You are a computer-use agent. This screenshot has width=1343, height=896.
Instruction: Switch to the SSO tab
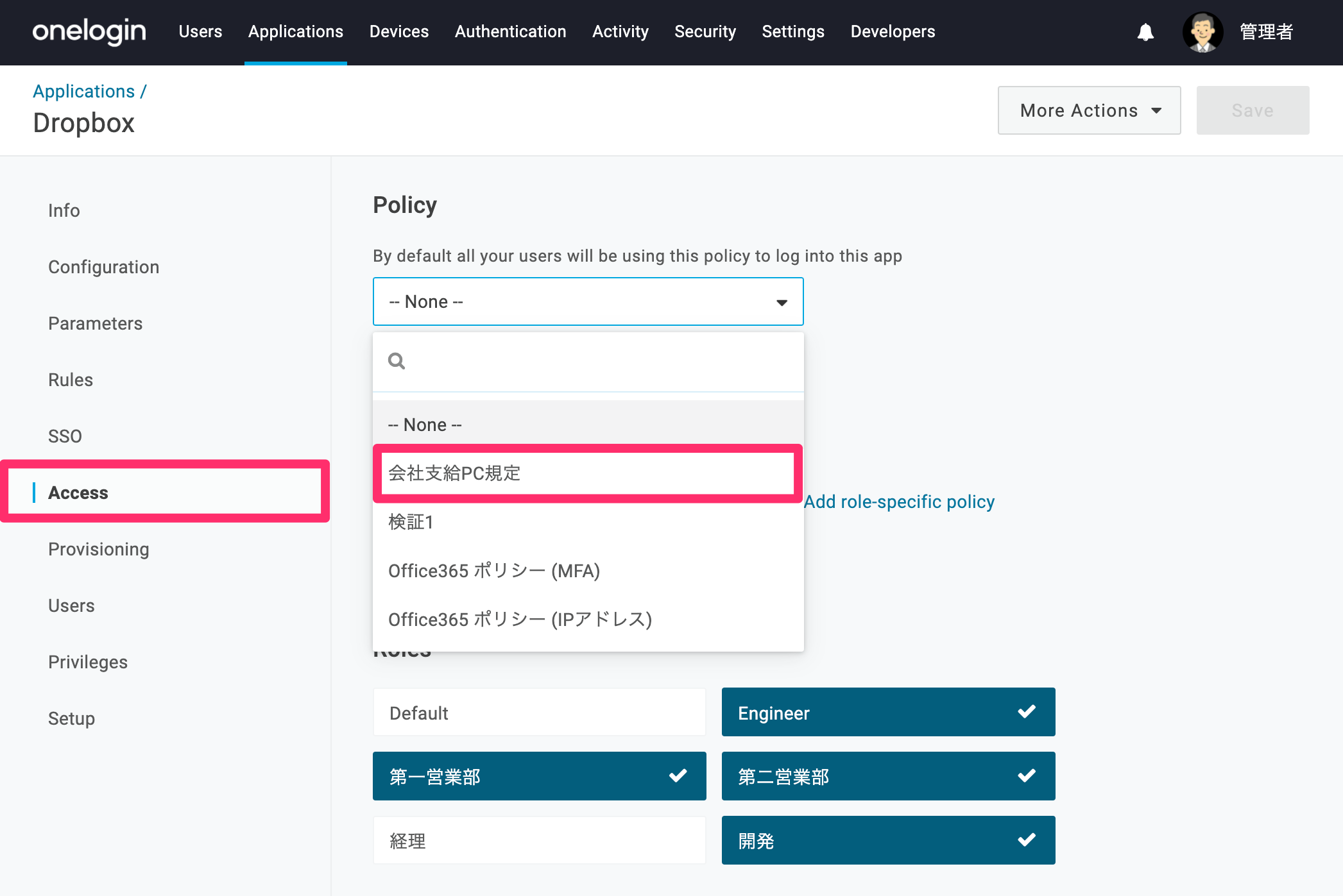65,436
